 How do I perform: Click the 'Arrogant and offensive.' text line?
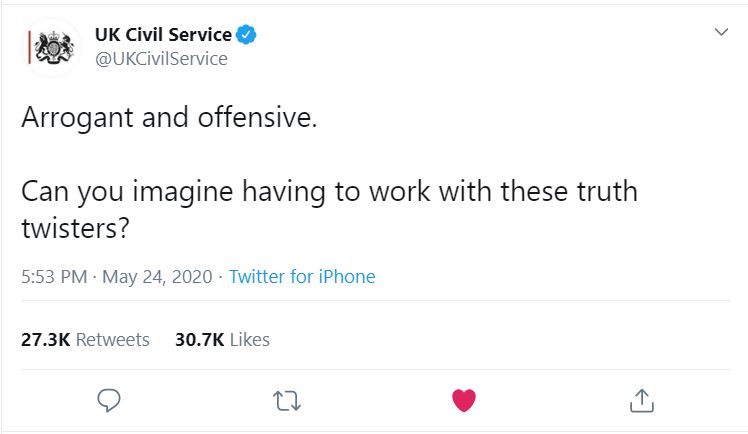tap(169, 117)
